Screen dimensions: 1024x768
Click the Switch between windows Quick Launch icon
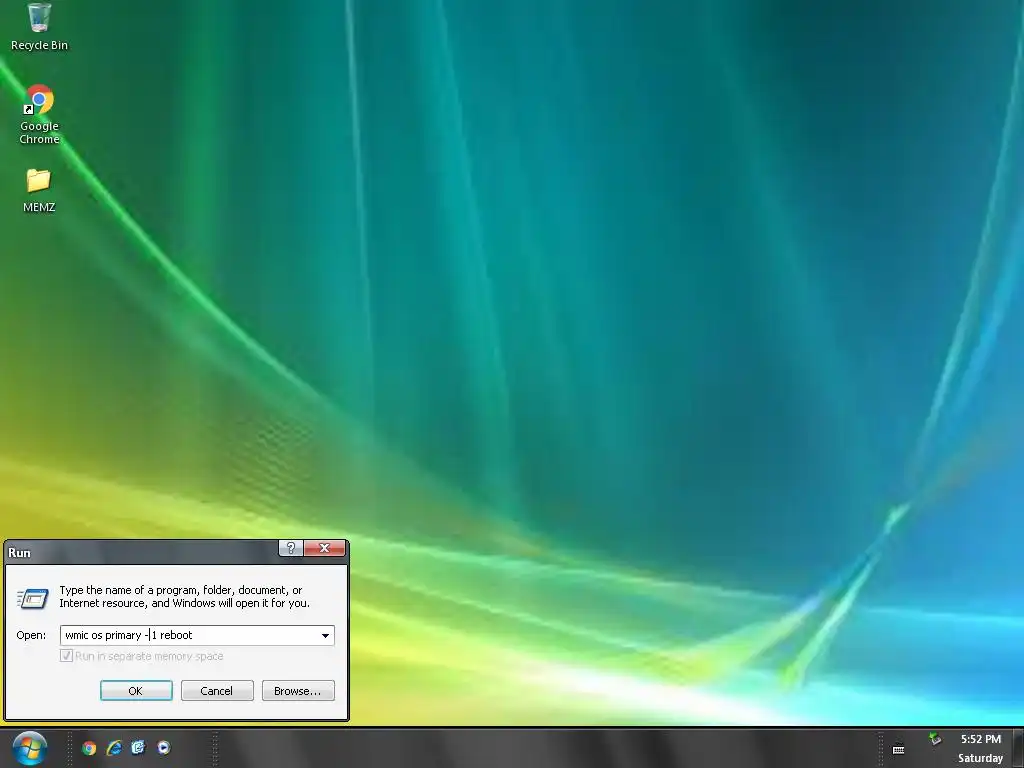click(138, 748)
